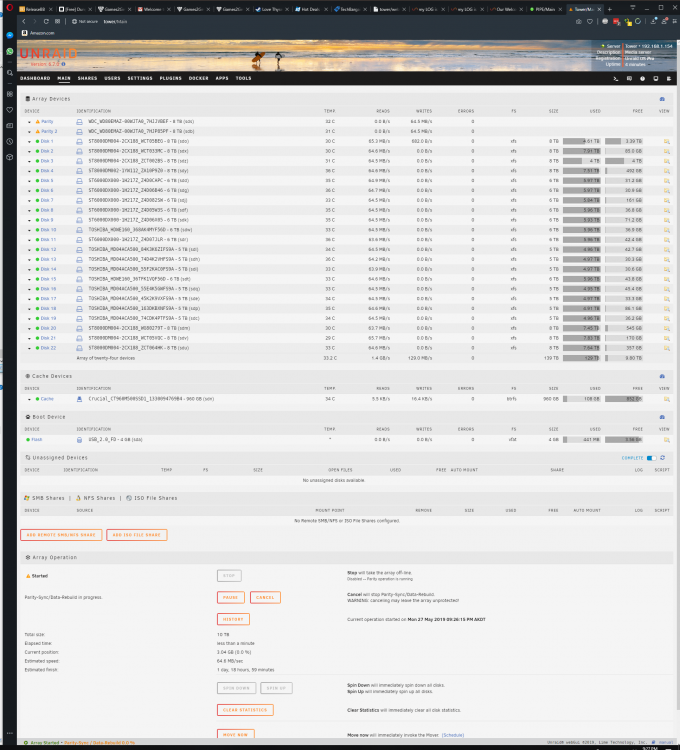
Task: Click the browser reload button
Action: tap(46, 22)
